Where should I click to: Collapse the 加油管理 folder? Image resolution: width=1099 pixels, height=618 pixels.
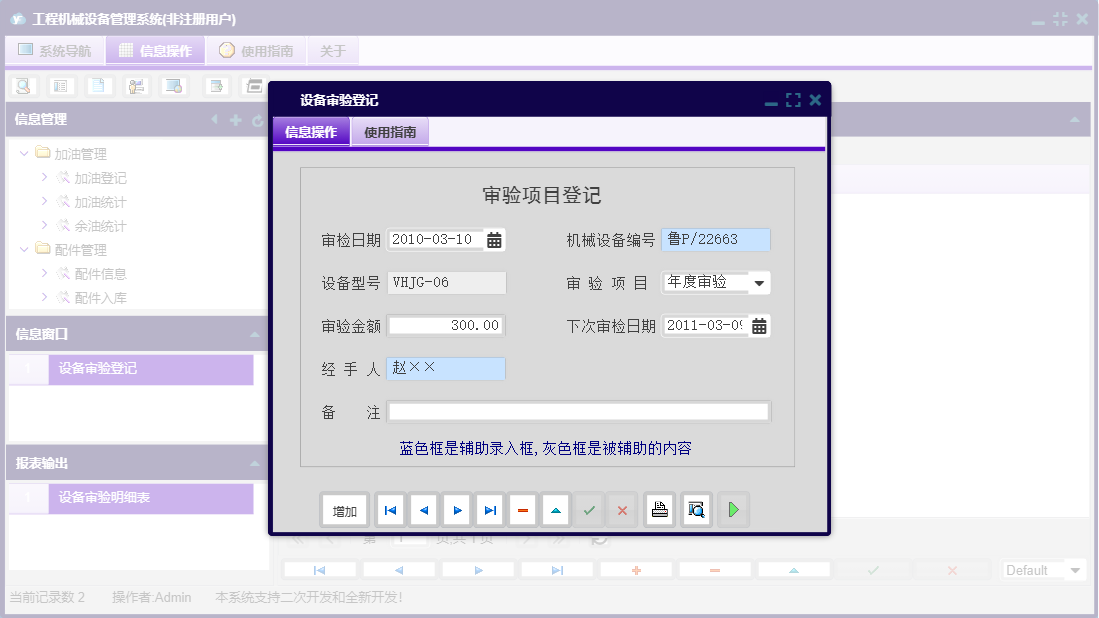22,153
